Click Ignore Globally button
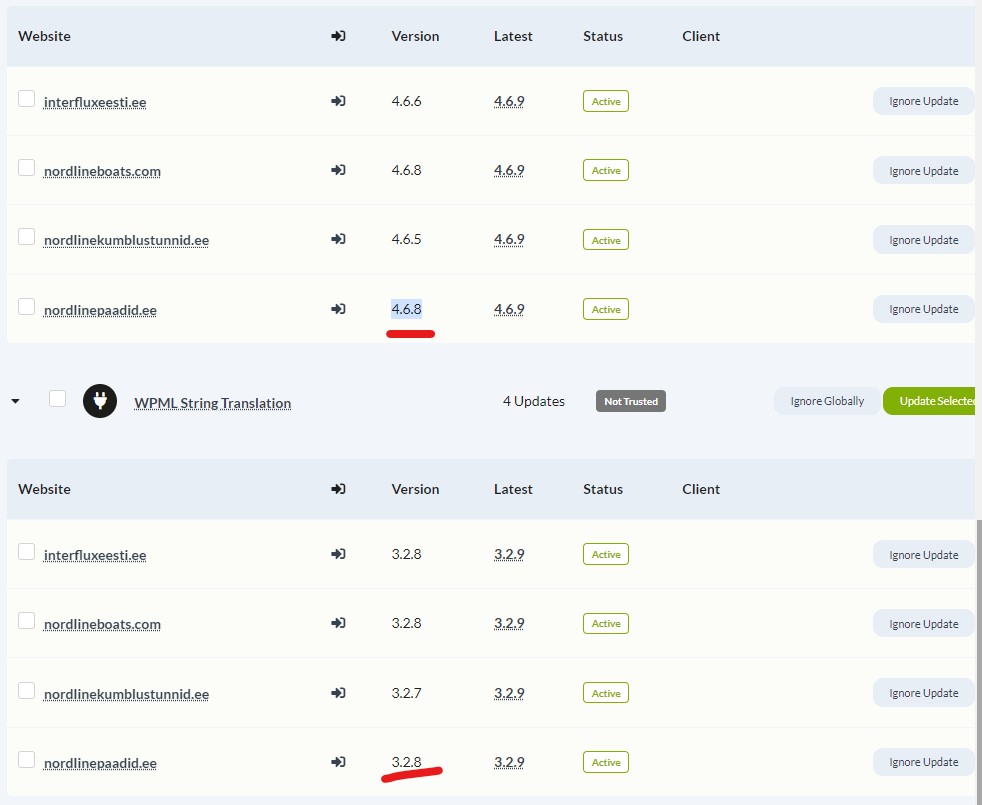Viewport: 982px width, 805px height. click(x=827, y=401)
